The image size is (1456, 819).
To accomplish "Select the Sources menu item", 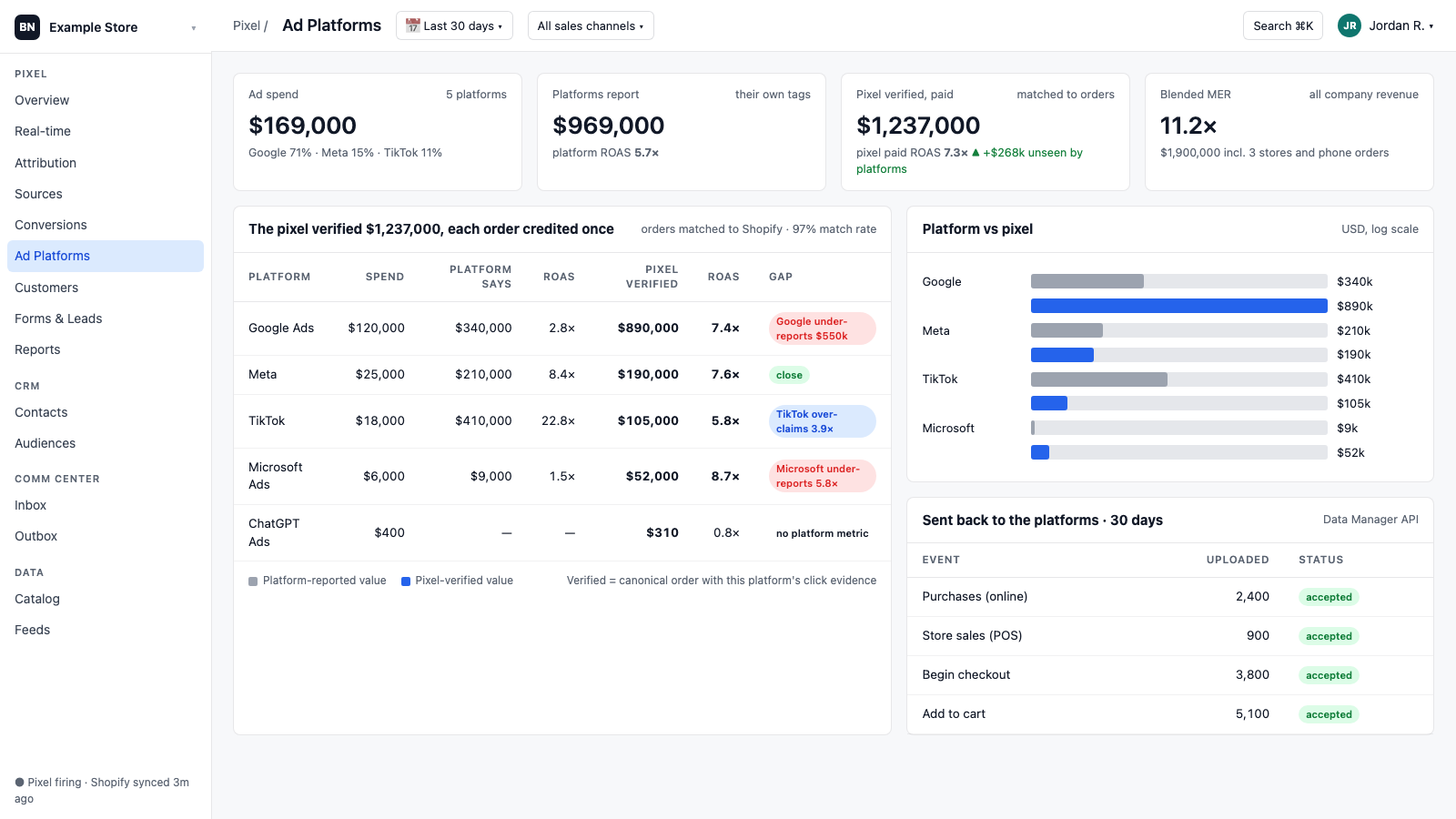I will click(106, 194).
